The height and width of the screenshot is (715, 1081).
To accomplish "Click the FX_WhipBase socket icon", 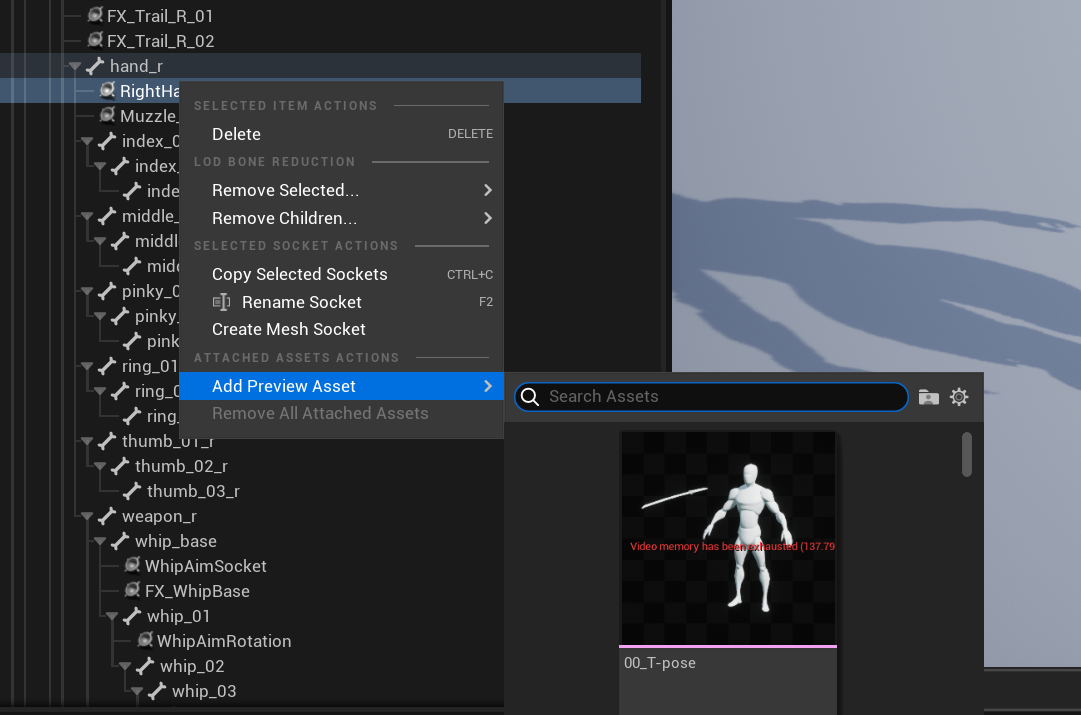I will (x=132, y=590).
